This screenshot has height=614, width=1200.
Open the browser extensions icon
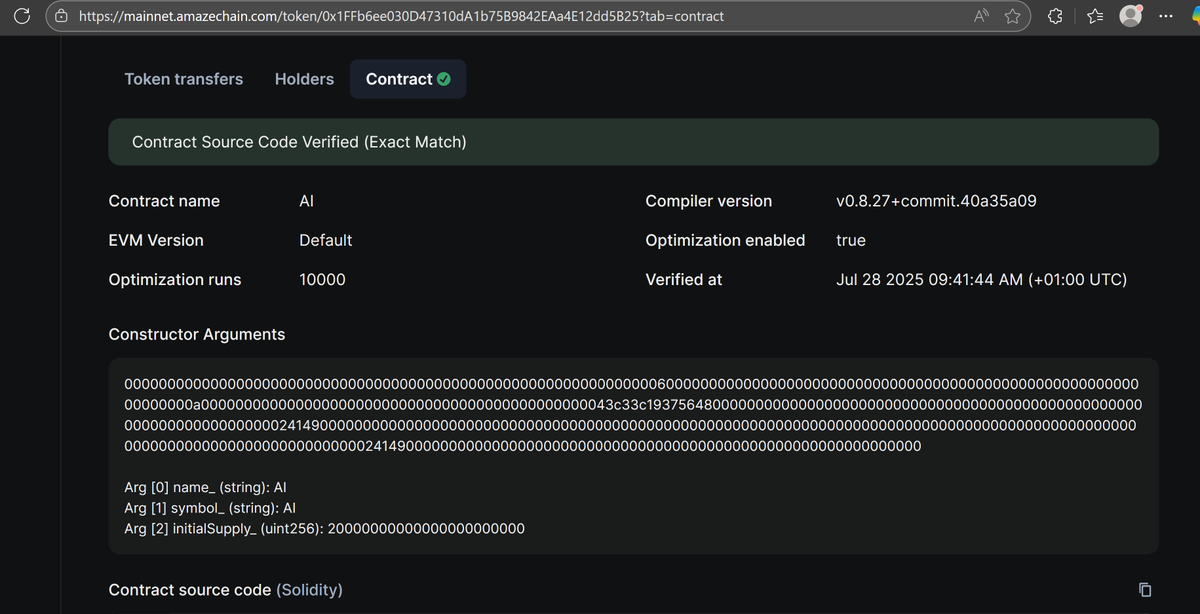tap(1055, 16)
